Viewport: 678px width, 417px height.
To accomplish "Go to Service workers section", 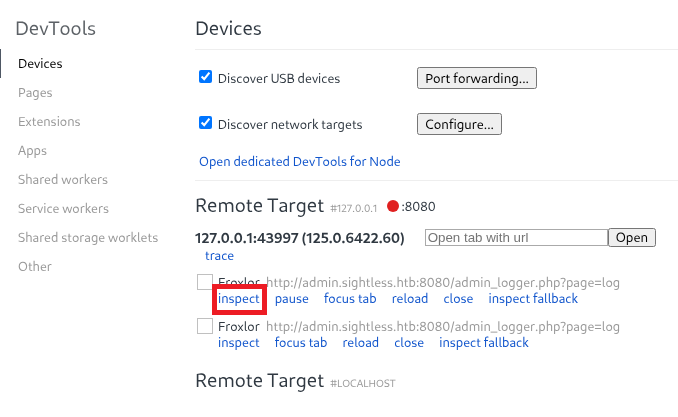I will [63, 209].
